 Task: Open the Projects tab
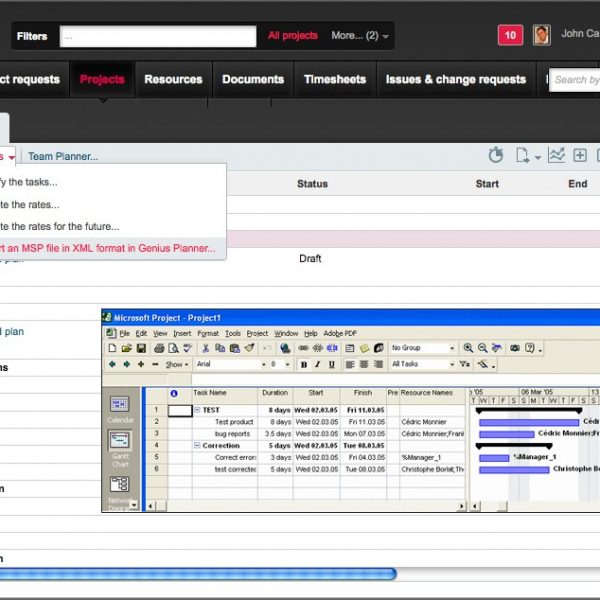tap(102, 79)
